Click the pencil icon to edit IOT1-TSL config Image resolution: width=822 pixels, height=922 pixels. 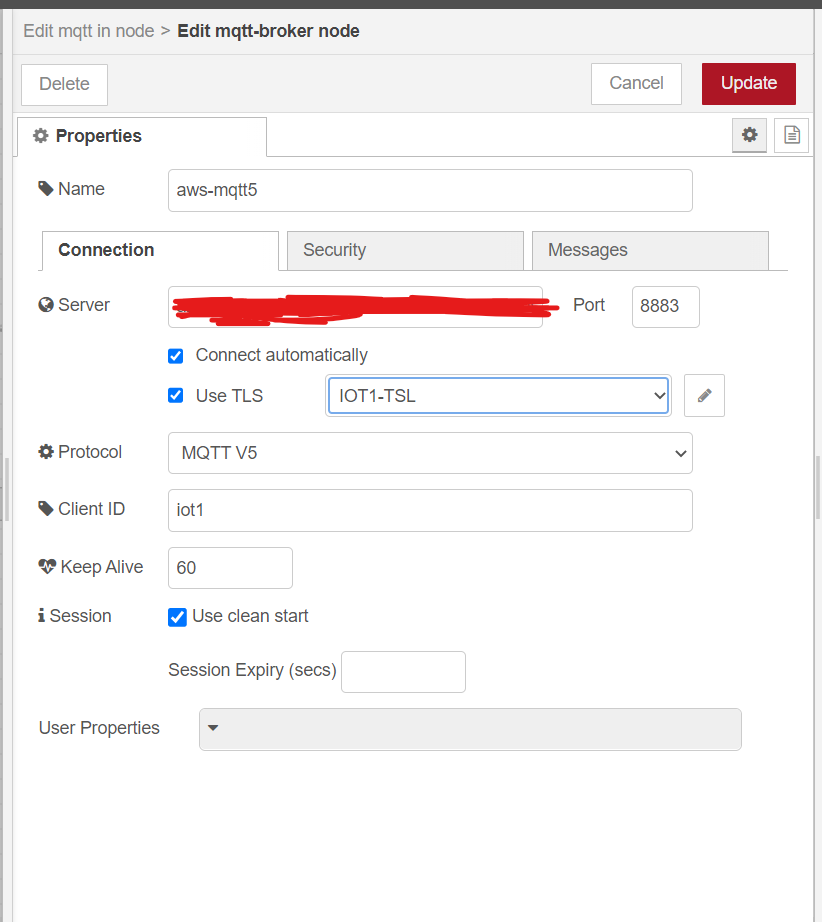[704, 395]
